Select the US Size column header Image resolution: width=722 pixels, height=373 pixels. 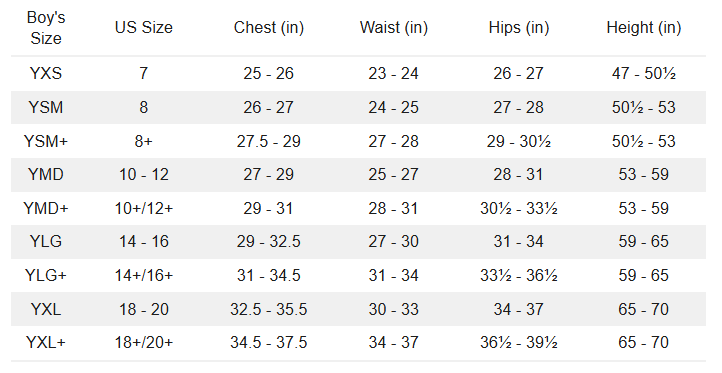pyautogui.click(x=144, y=27)
